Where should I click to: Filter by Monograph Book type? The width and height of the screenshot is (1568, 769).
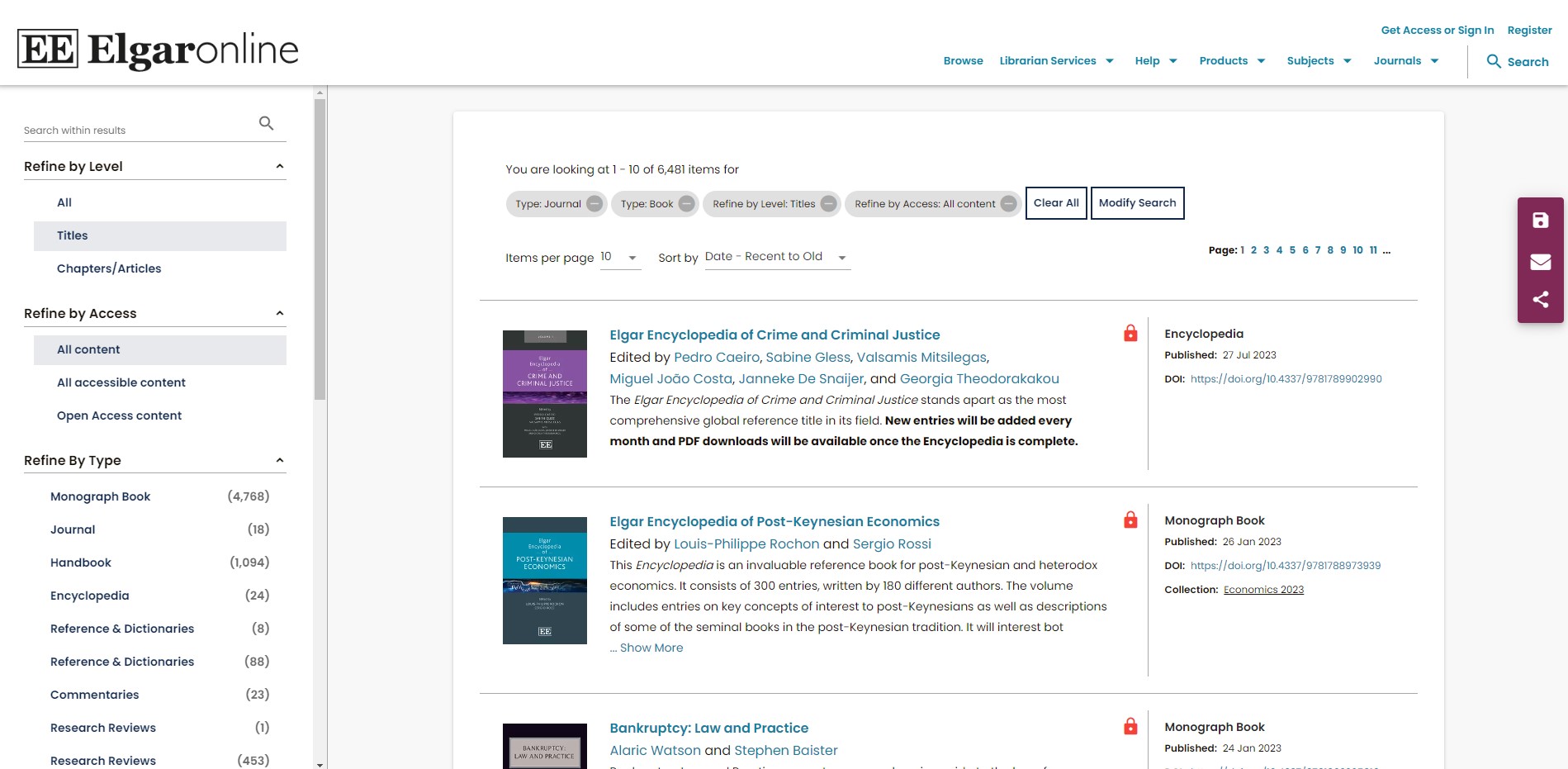click(x=100, y=496)
